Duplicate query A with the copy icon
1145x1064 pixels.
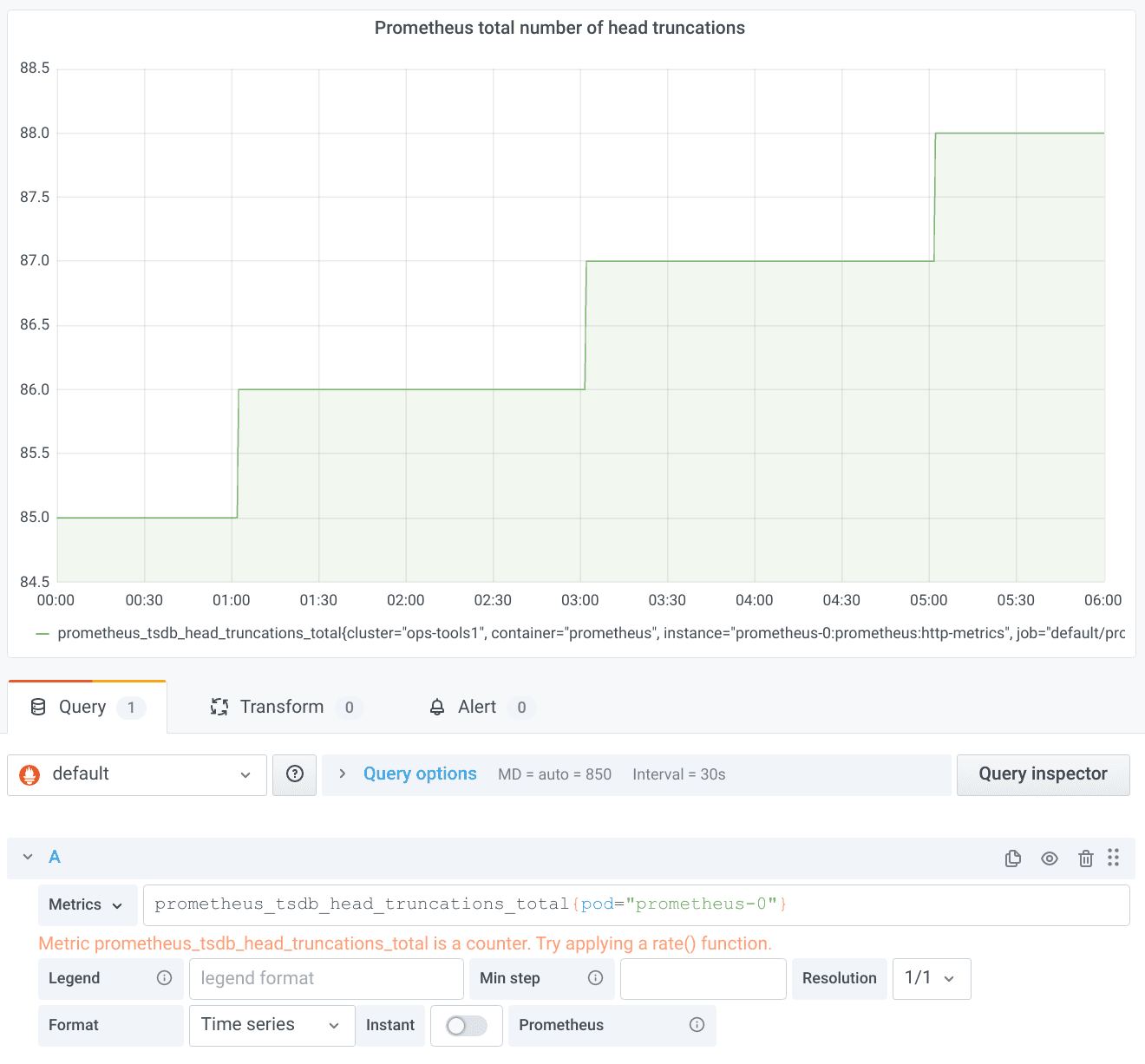[x=1012, y=858]
